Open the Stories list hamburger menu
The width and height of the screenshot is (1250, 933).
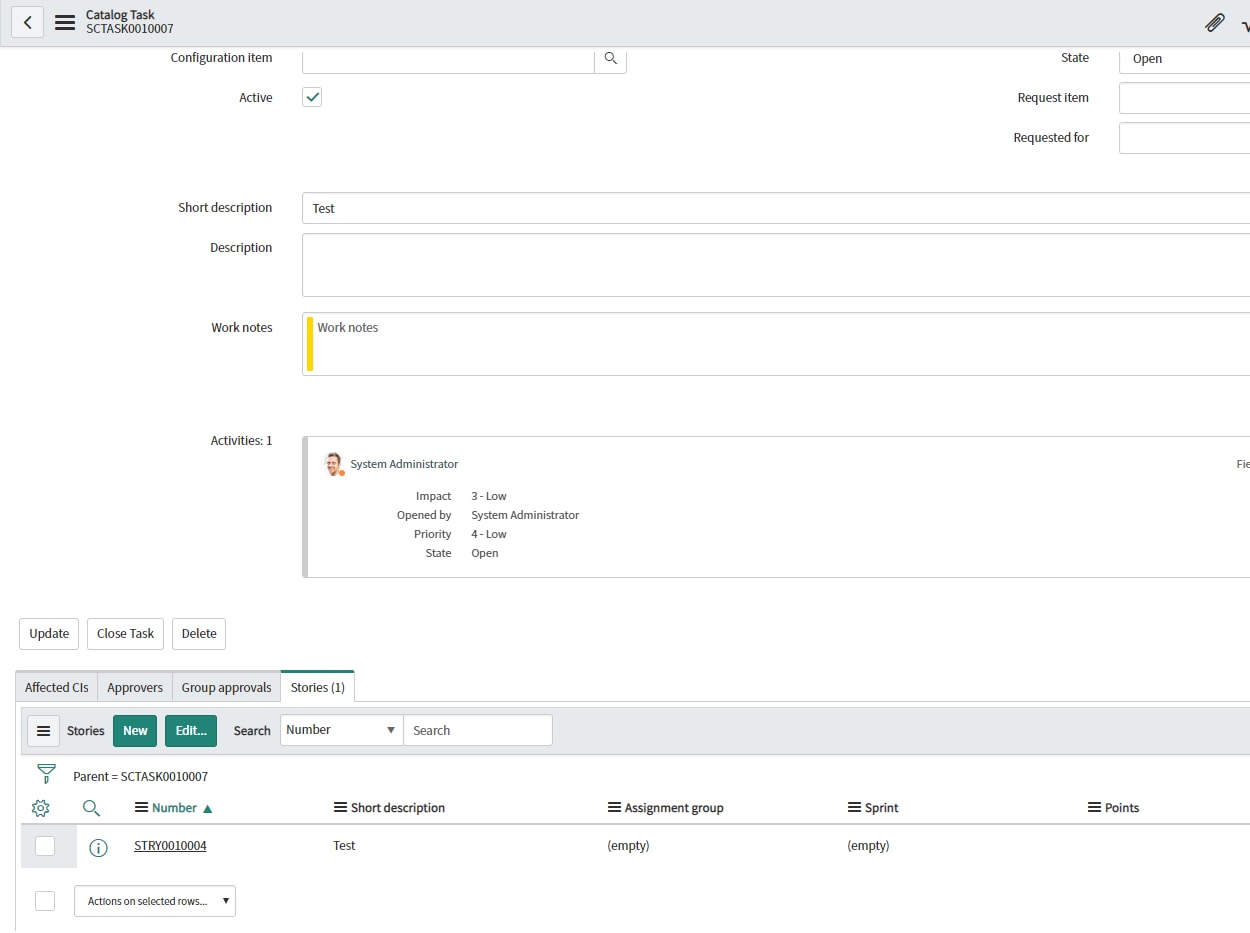tap(43, 731)
